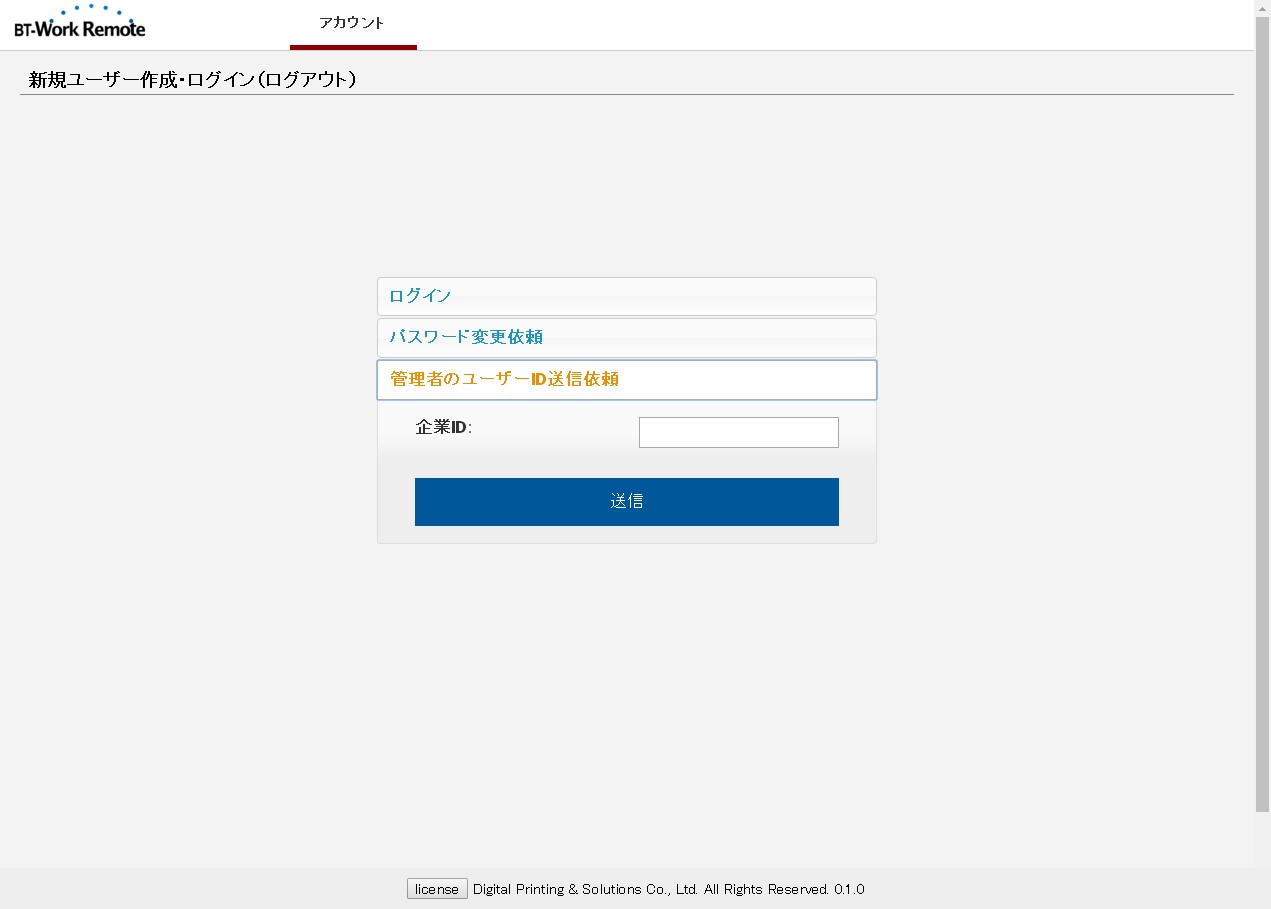The width and height of the screenshot is (1271, 909).
Task: Click the empty panel area below the 送信 button
Action: click(626, 534)
